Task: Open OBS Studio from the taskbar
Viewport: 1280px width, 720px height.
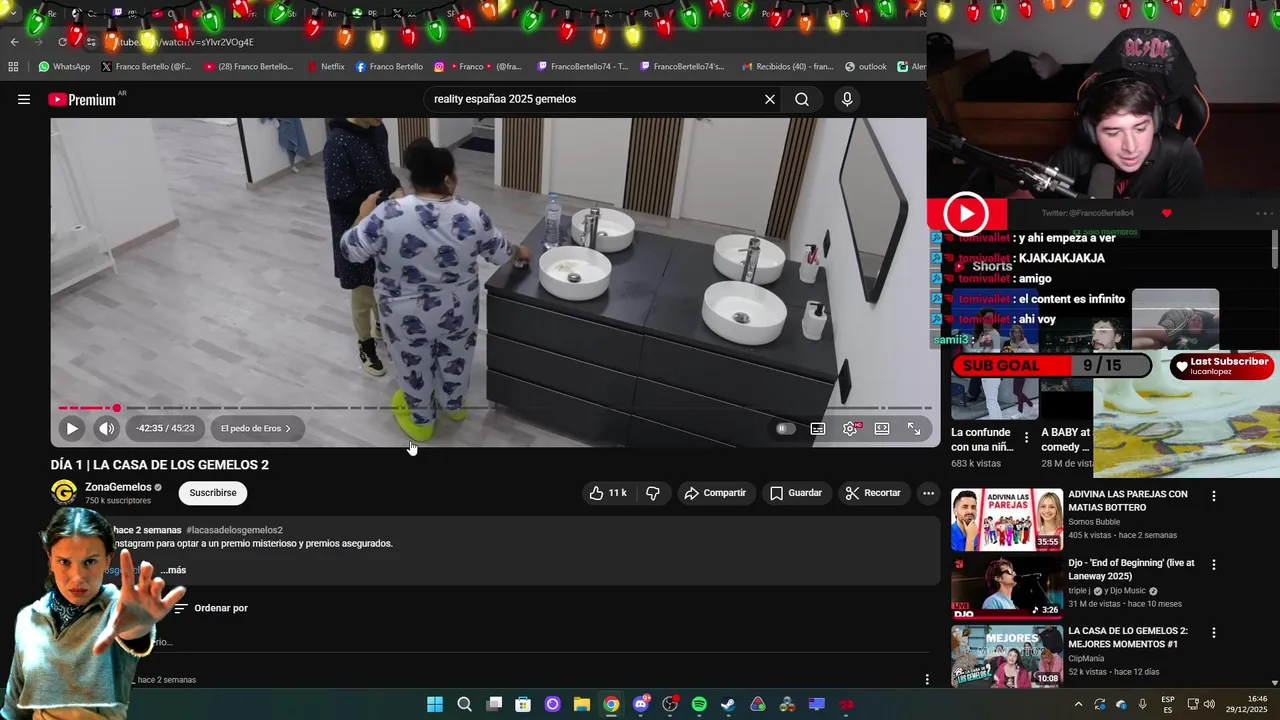Action: tap(670, 704)
